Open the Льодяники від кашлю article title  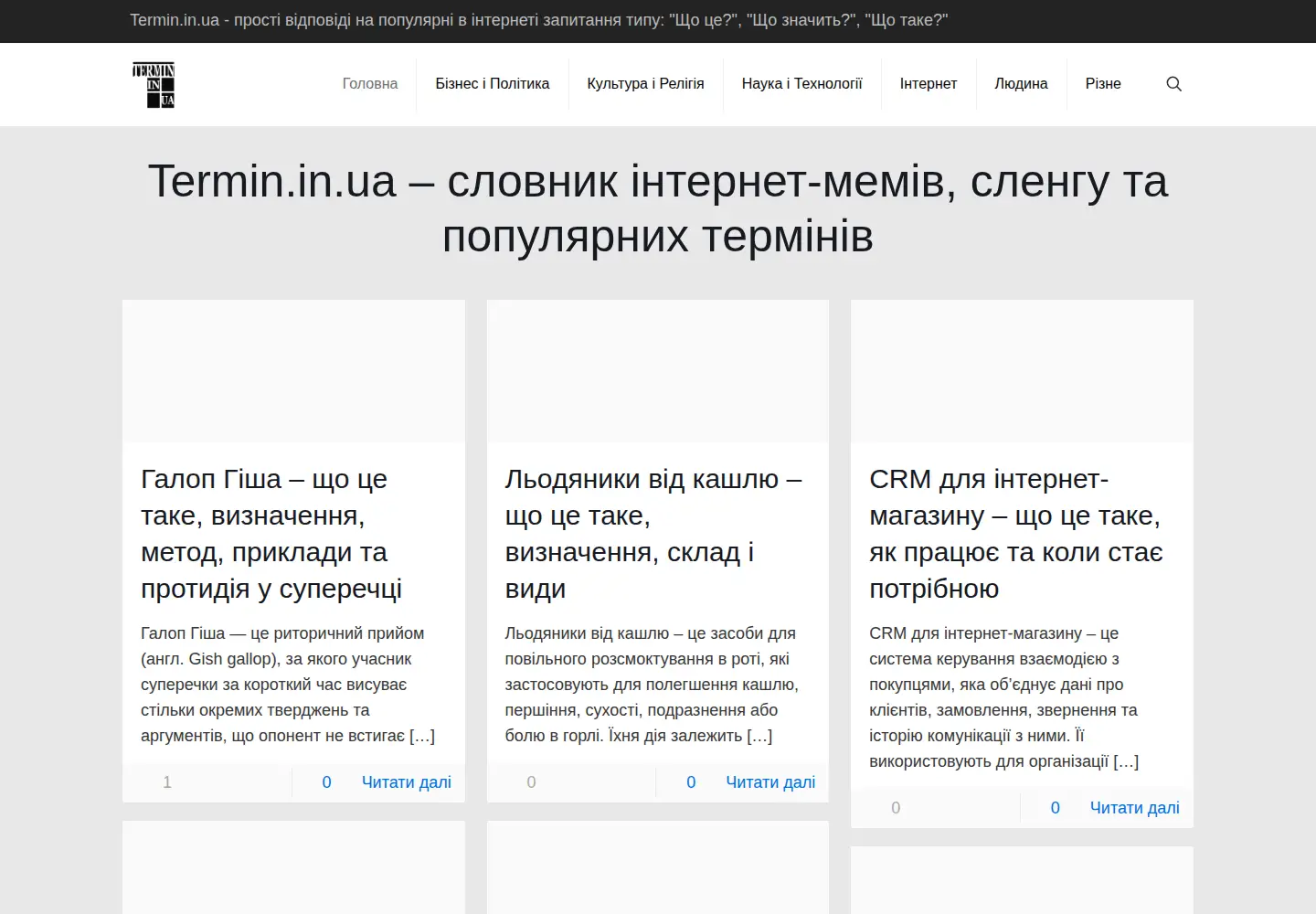[653, 534]
